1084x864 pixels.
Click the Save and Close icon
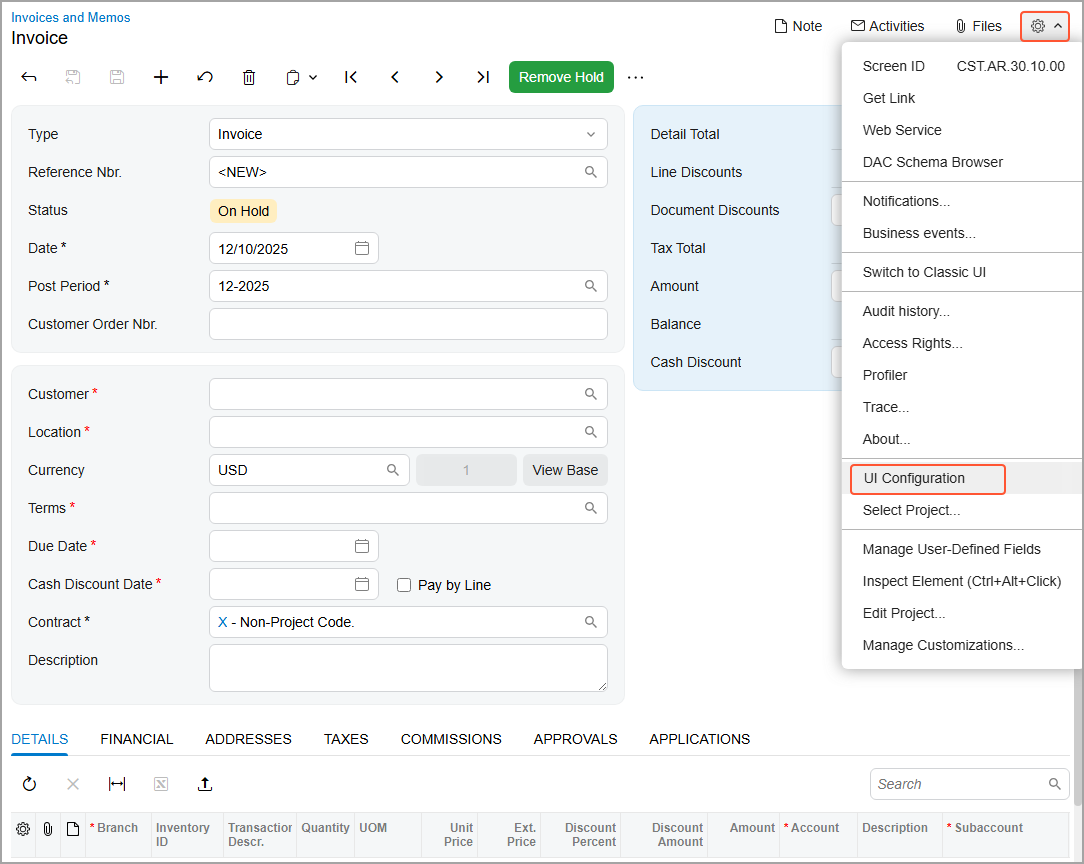click(x=73, y=77)
